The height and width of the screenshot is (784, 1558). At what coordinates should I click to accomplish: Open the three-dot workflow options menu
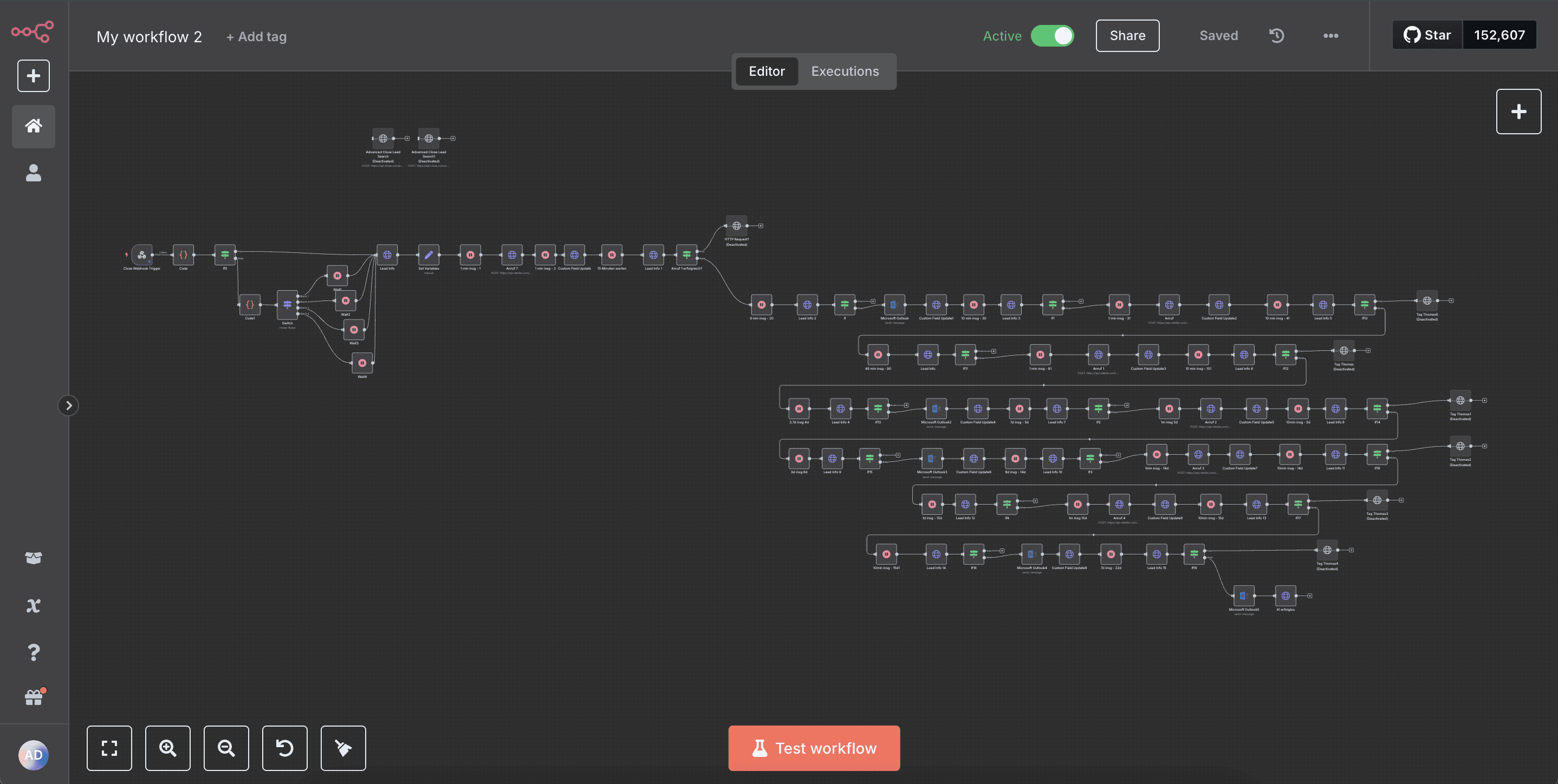coord(1330,36)
